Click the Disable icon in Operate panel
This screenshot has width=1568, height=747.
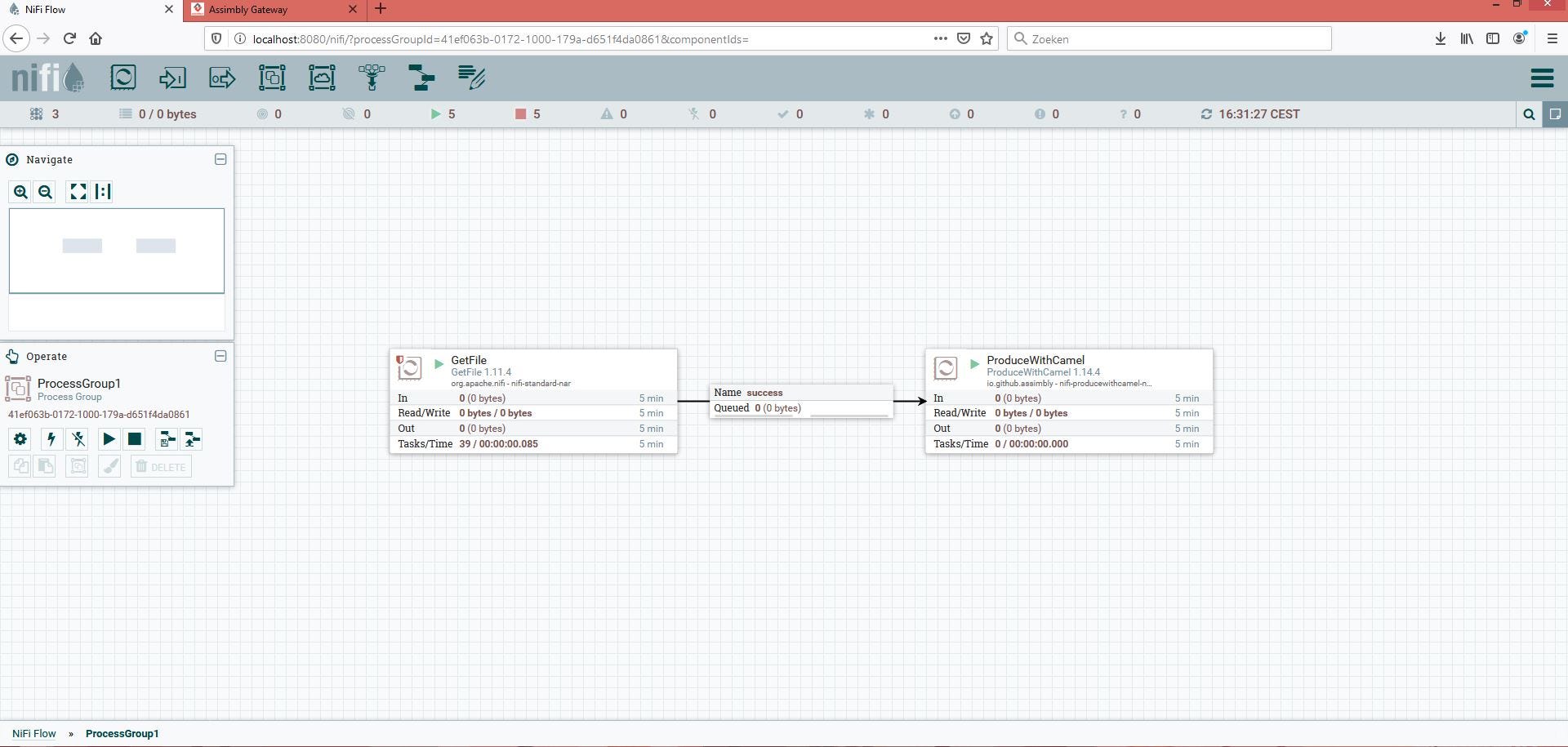[78, 439]
